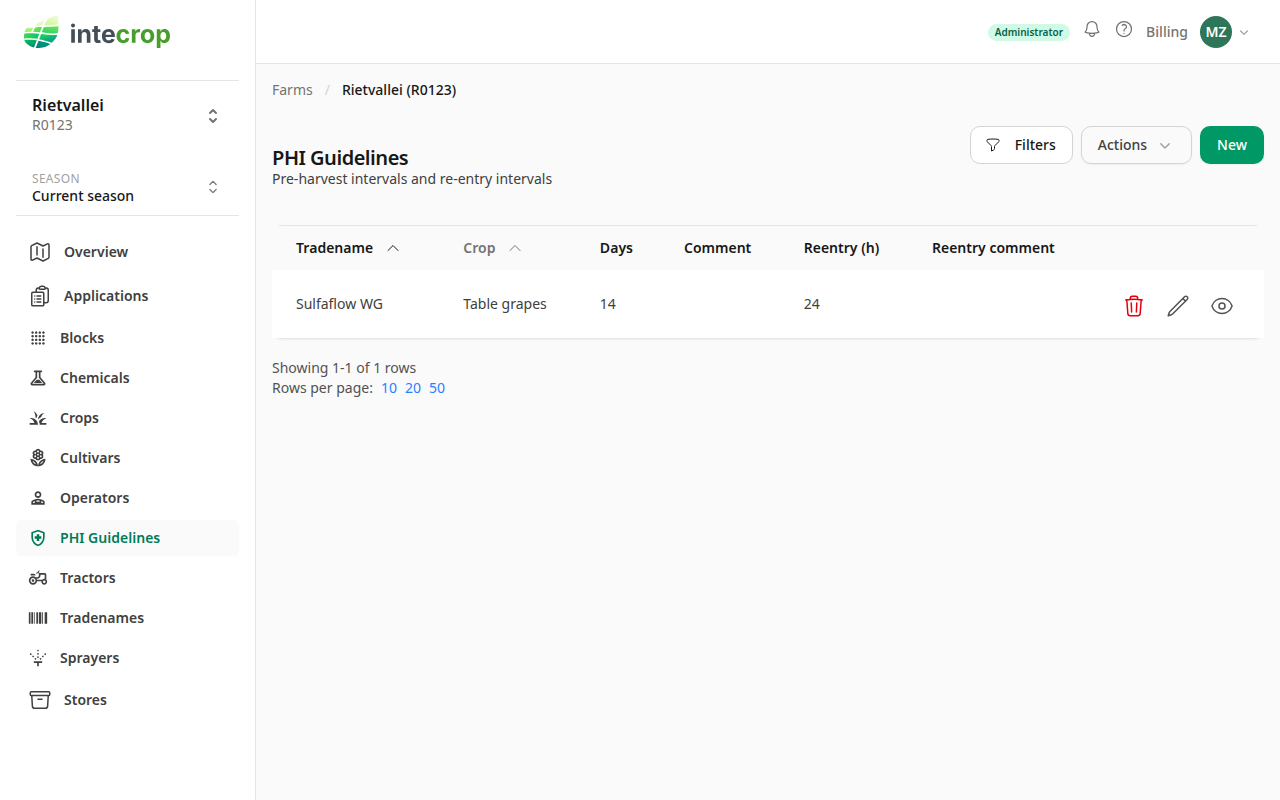Click the Reentry (h) column header

pos(842,248)
